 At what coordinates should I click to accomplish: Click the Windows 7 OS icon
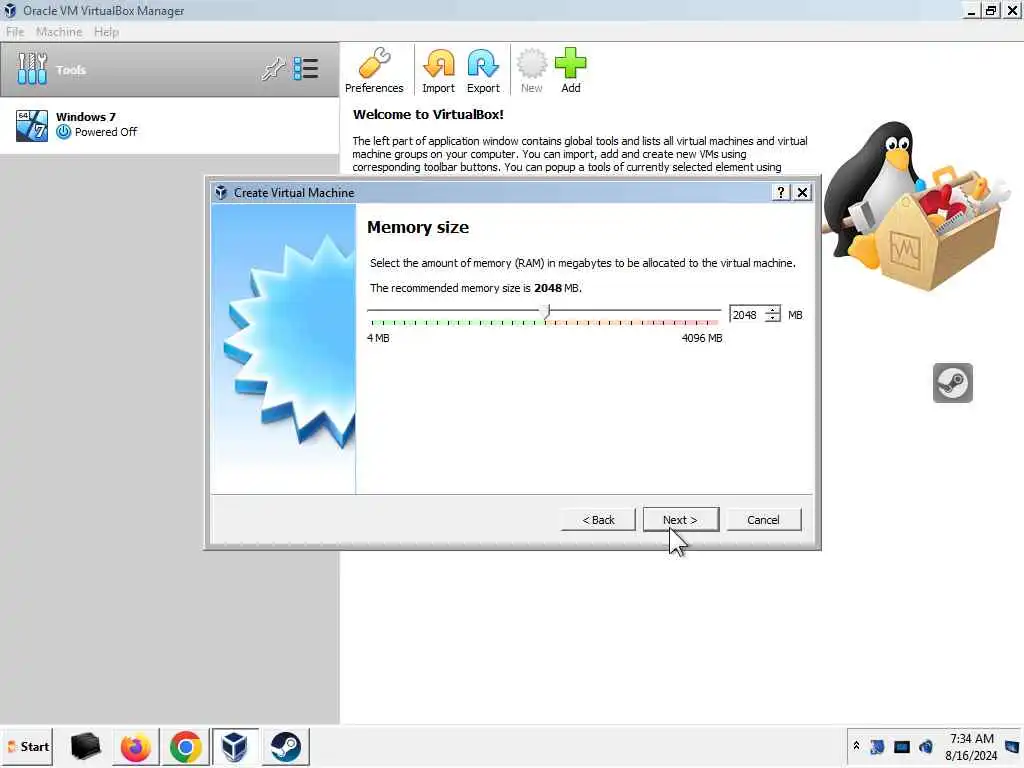pos(32,125)
